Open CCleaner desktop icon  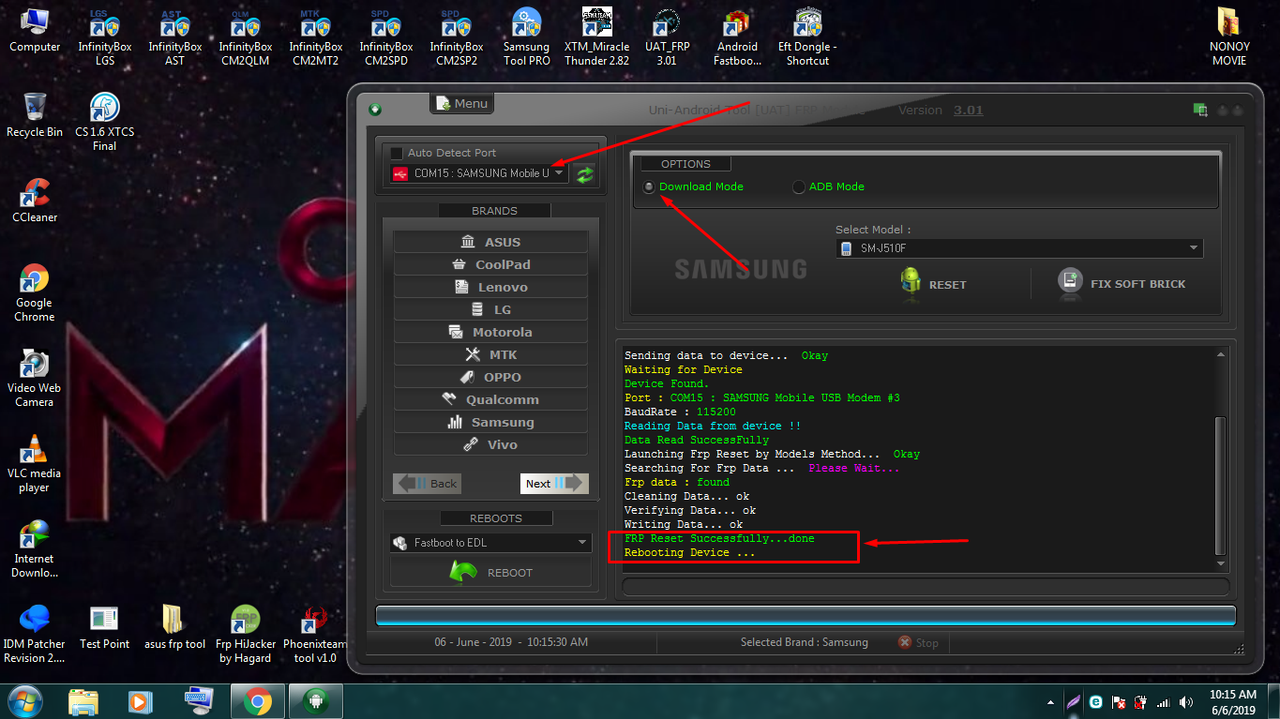[34, 200]
